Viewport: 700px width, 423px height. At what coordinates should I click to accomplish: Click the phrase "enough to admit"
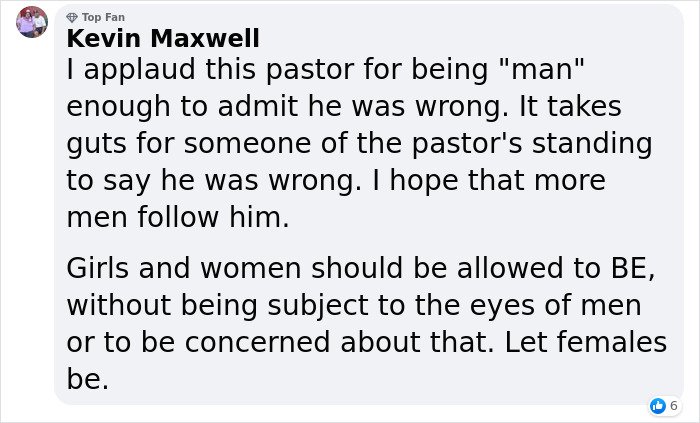point(182,107)
